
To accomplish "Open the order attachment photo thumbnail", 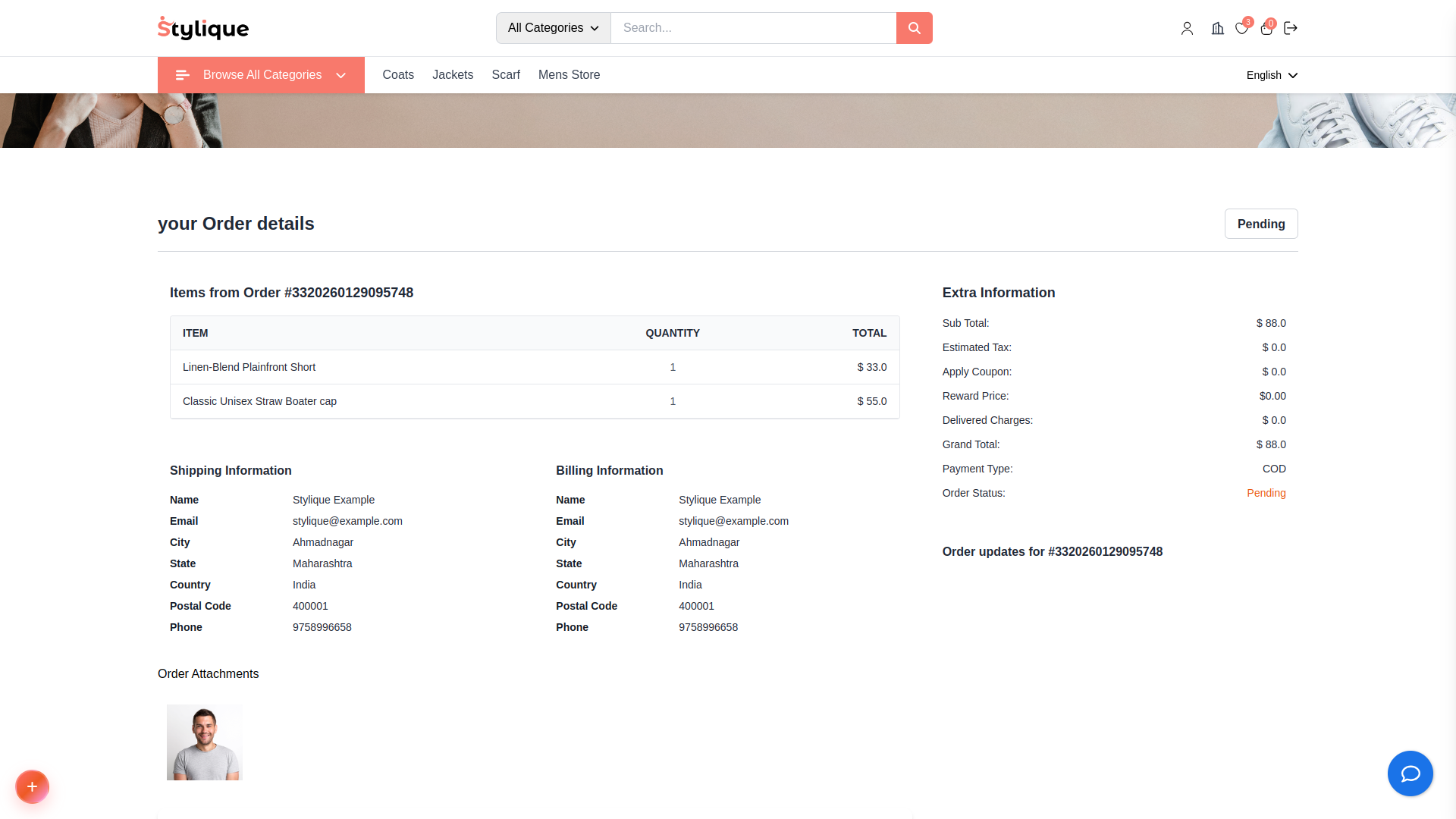I will pyautogui.click(x=205, y=742).
